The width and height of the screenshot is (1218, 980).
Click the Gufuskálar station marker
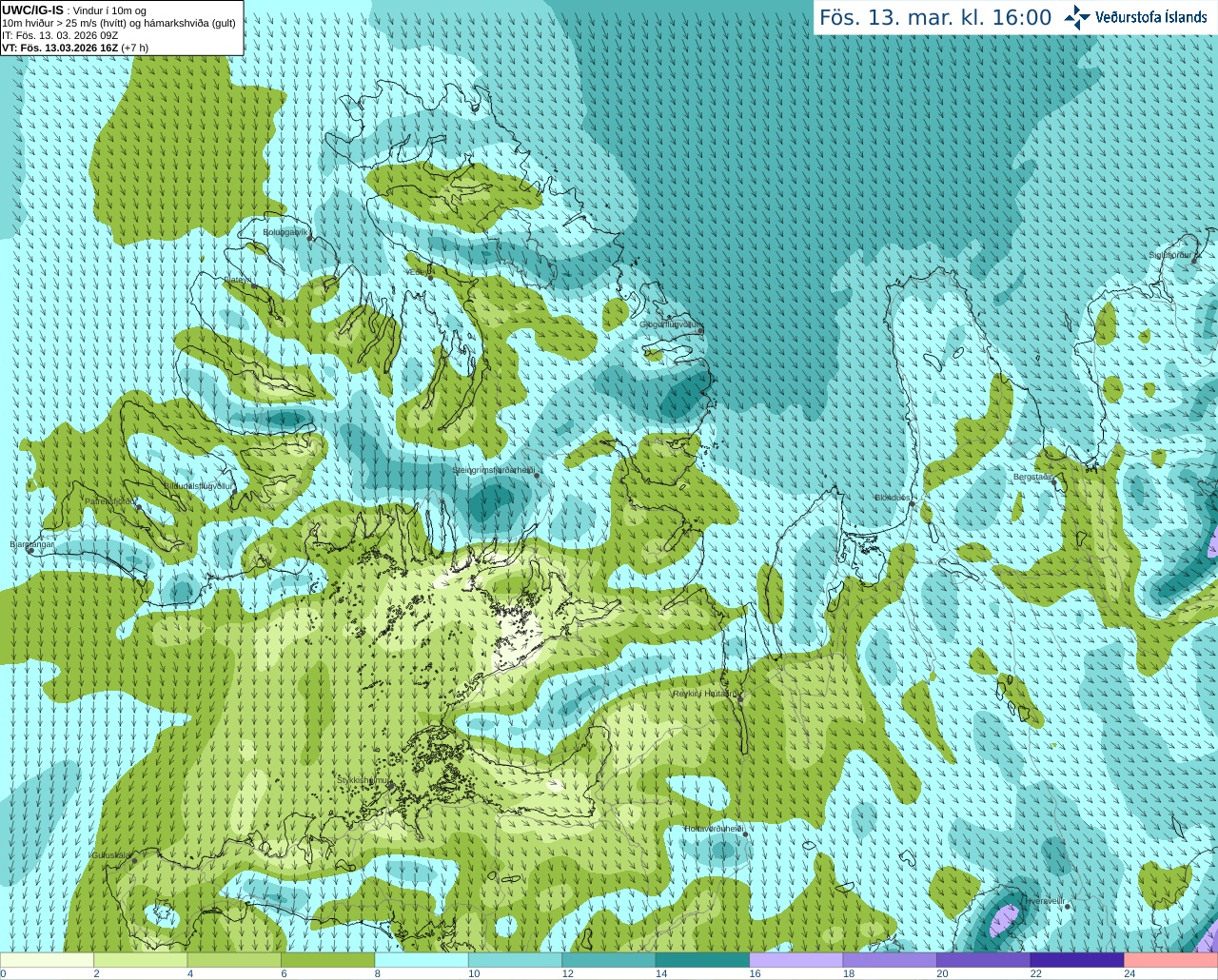click(134, 860)
